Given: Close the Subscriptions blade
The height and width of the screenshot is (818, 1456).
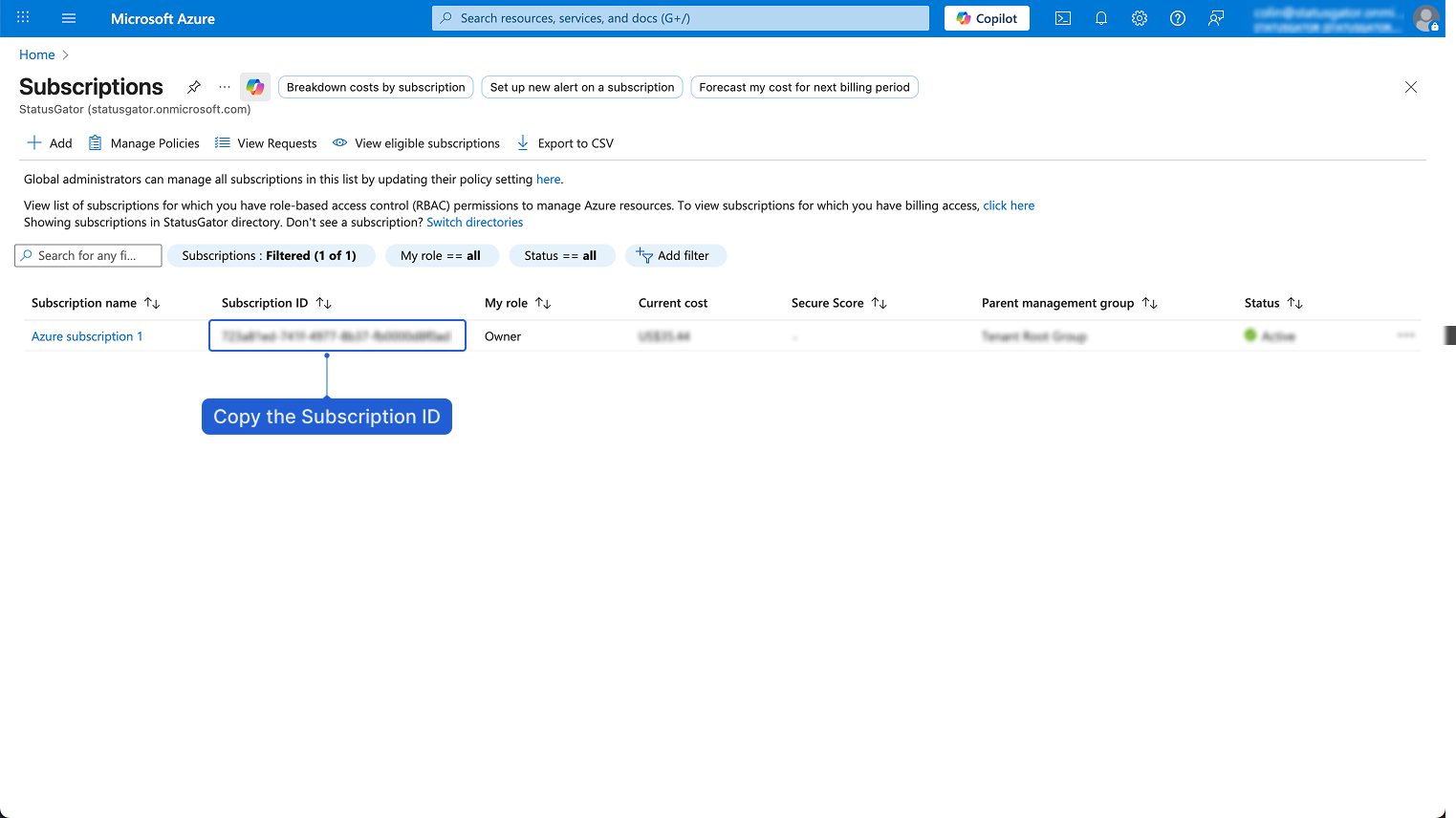Looking at the screenshot, I should coord(1411,87).
